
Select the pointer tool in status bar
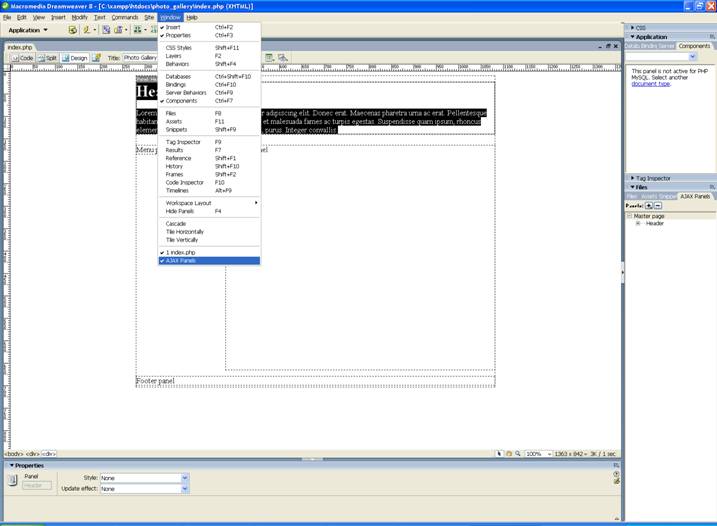coord(499,454)
